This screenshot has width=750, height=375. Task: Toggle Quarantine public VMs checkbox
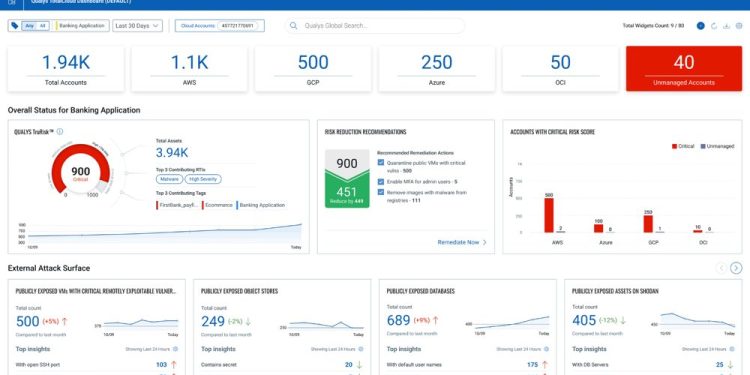381,163
